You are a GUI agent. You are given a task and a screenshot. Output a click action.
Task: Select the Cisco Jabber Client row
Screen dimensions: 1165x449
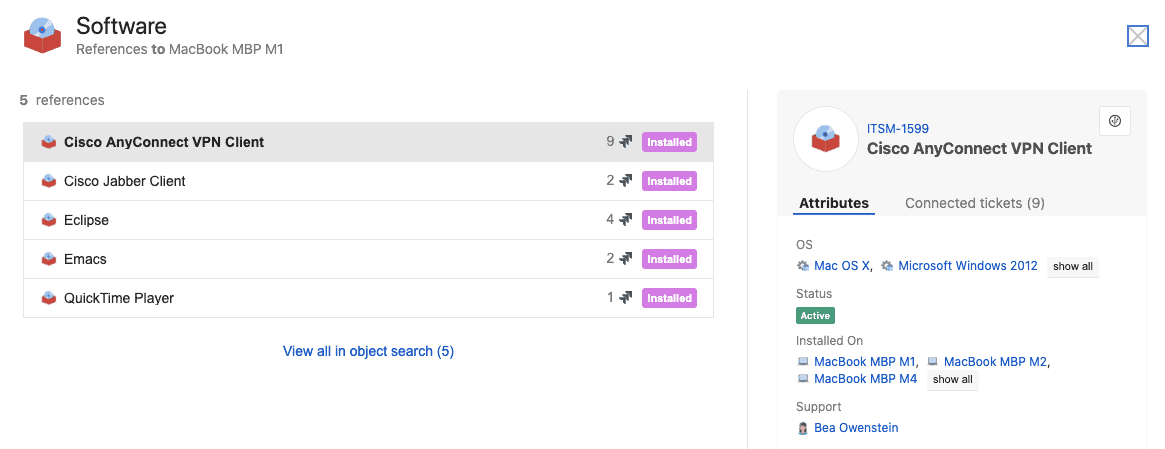[369, 181]
